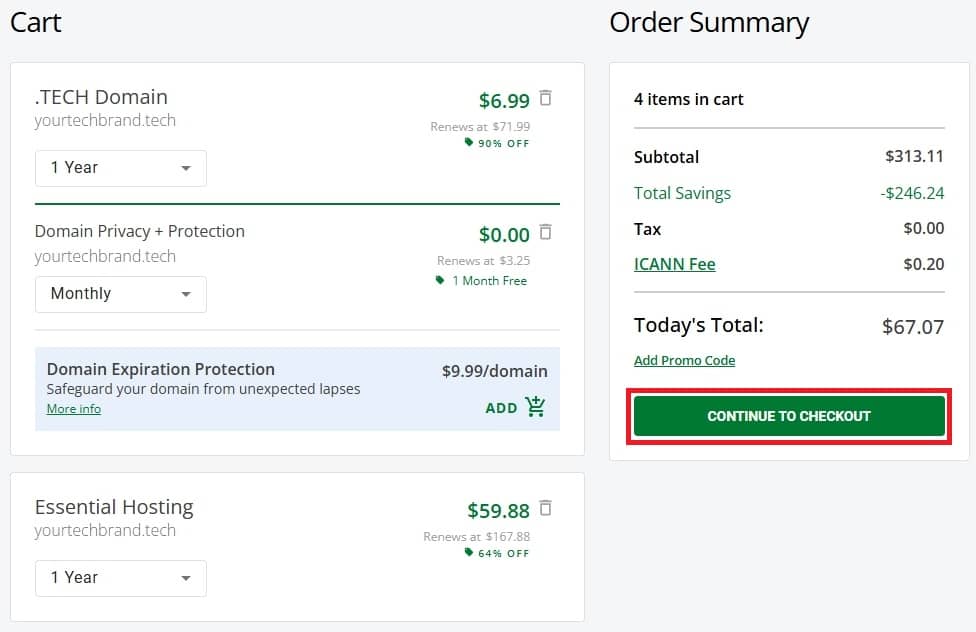Click the Cart page heading

click(x=35, y=22)
